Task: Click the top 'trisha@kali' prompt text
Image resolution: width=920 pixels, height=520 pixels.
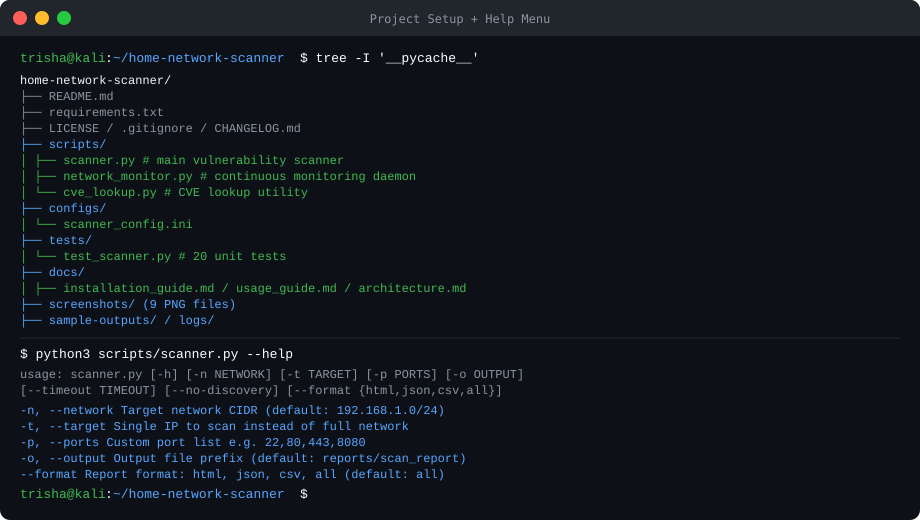Action: (63, 58)
